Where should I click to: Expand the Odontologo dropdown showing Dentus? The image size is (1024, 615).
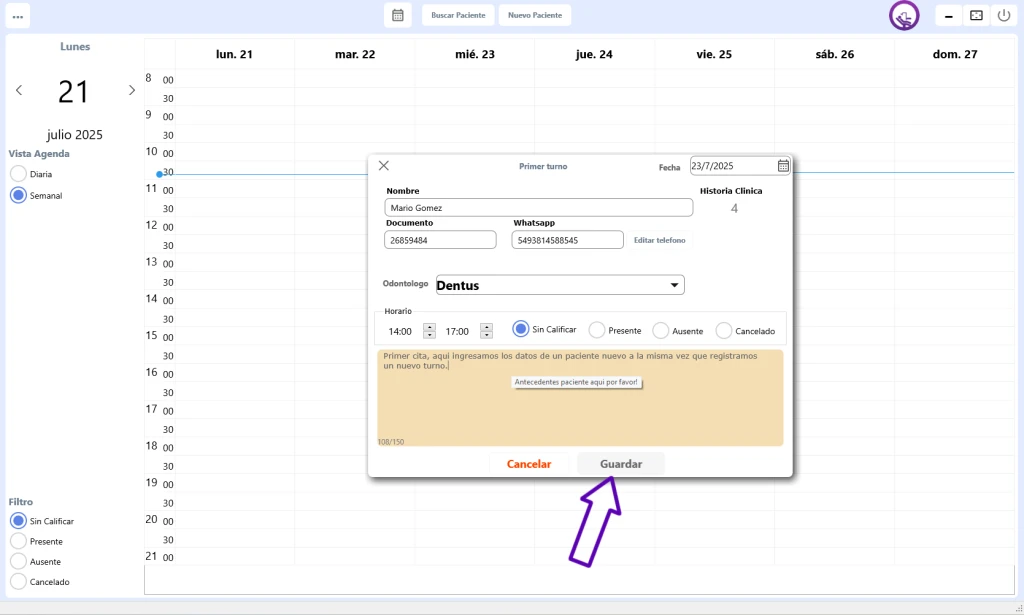[674, 286]
